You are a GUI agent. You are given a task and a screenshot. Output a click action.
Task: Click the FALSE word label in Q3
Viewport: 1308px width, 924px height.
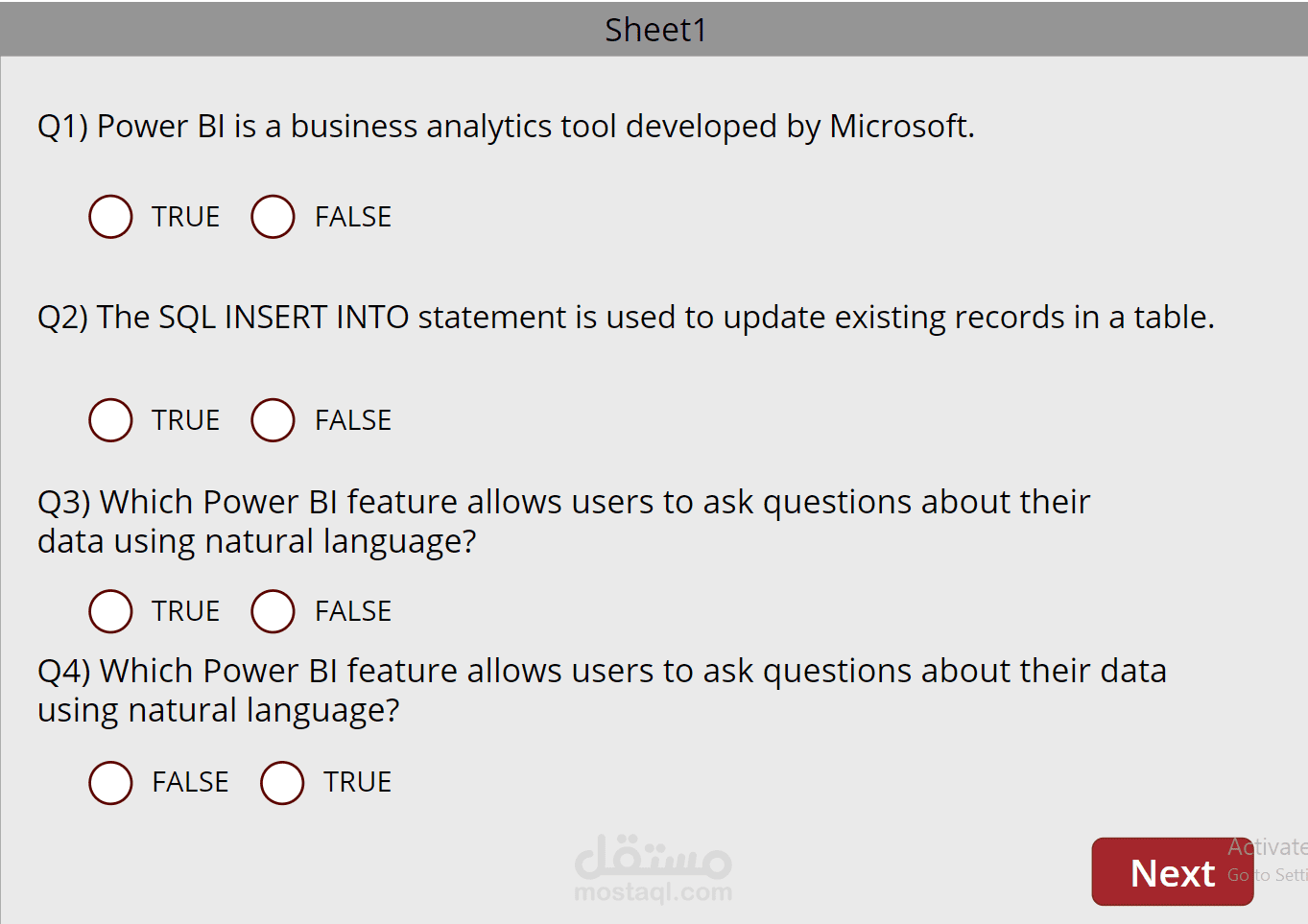(x=353, y=612)
